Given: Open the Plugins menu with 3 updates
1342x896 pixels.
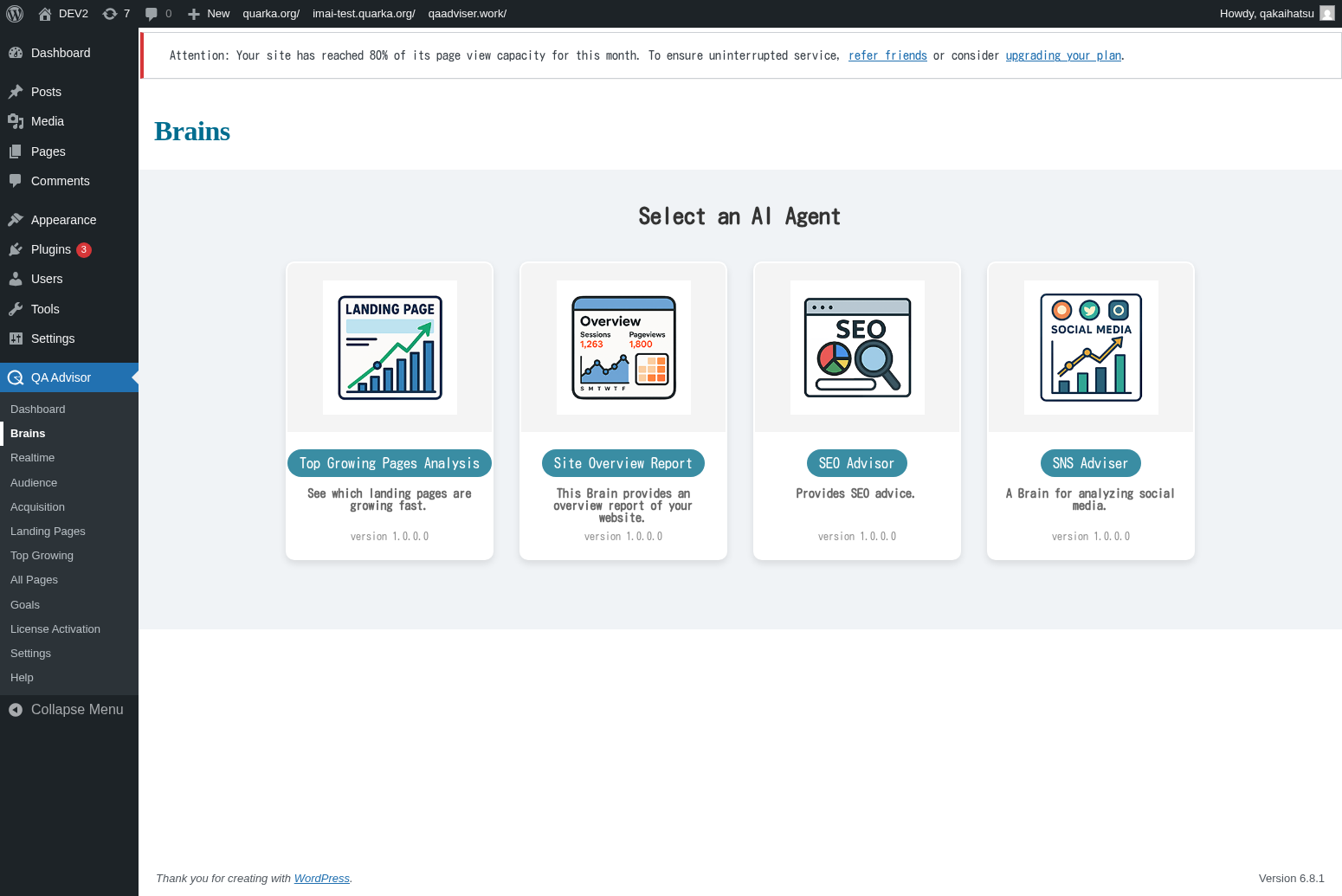Looking at the screenshot, I should coord(51,249).
